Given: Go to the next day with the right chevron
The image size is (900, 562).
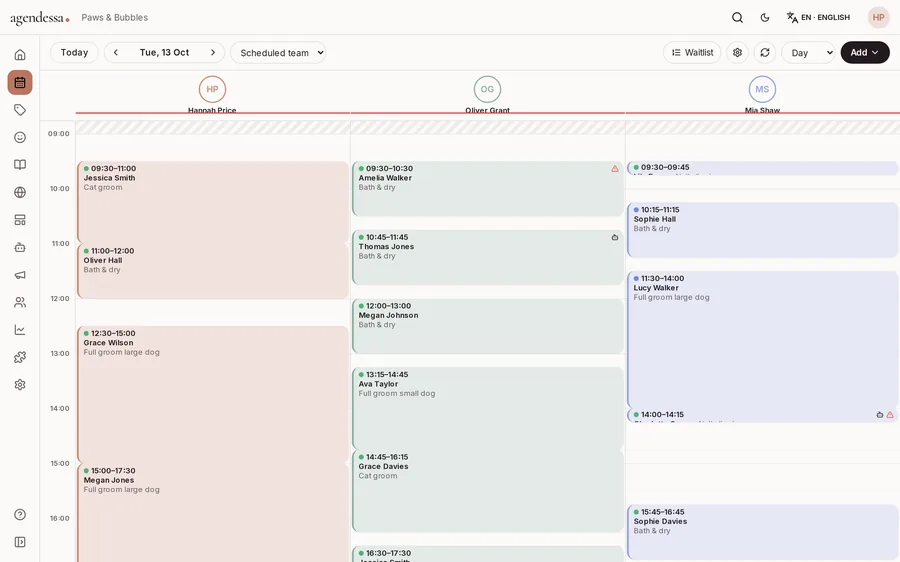Looking at the screenshot, I should [213, 52].
